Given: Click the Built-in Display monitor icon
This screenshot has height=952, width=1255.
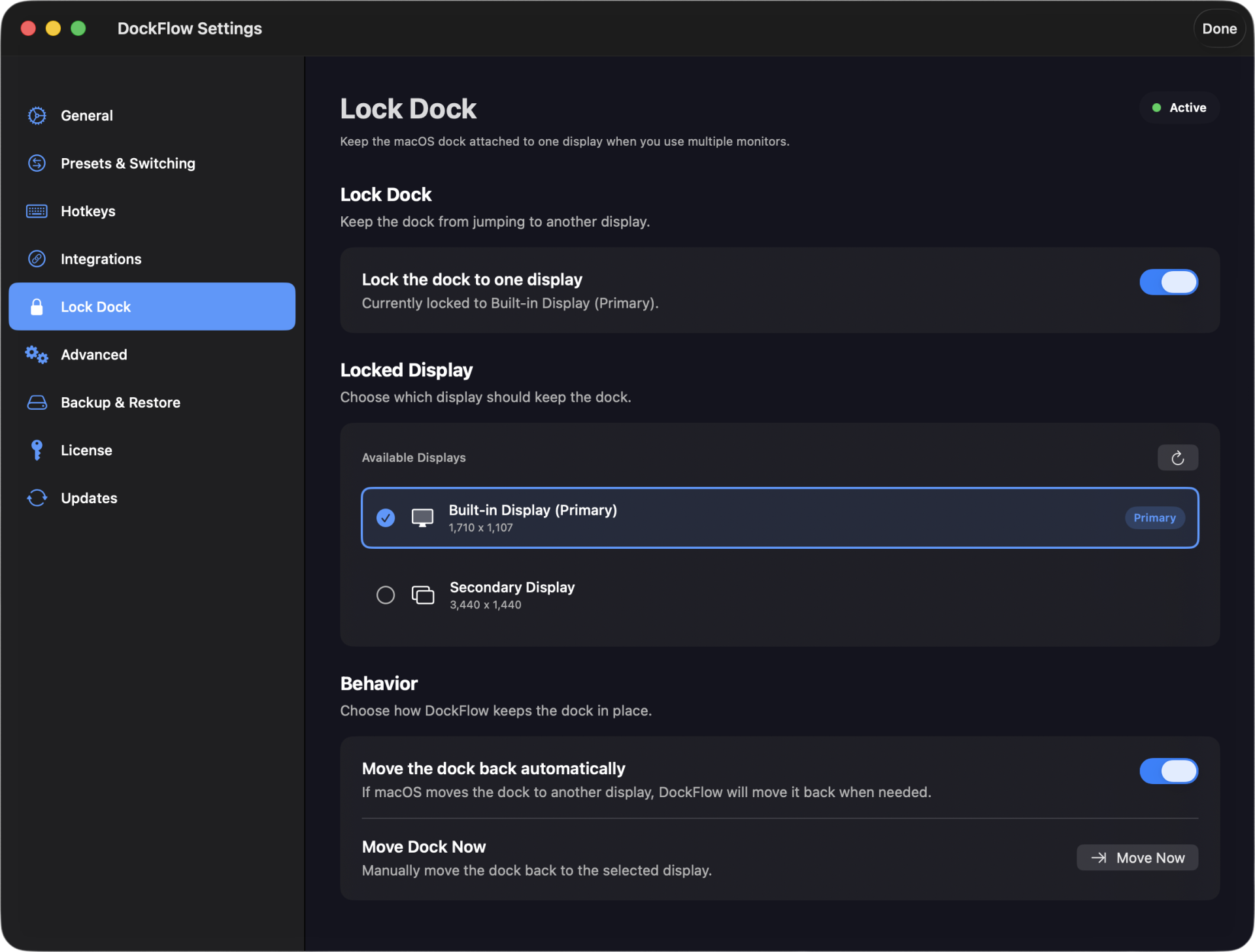Looking at the screenshot, I should [422, 518].
